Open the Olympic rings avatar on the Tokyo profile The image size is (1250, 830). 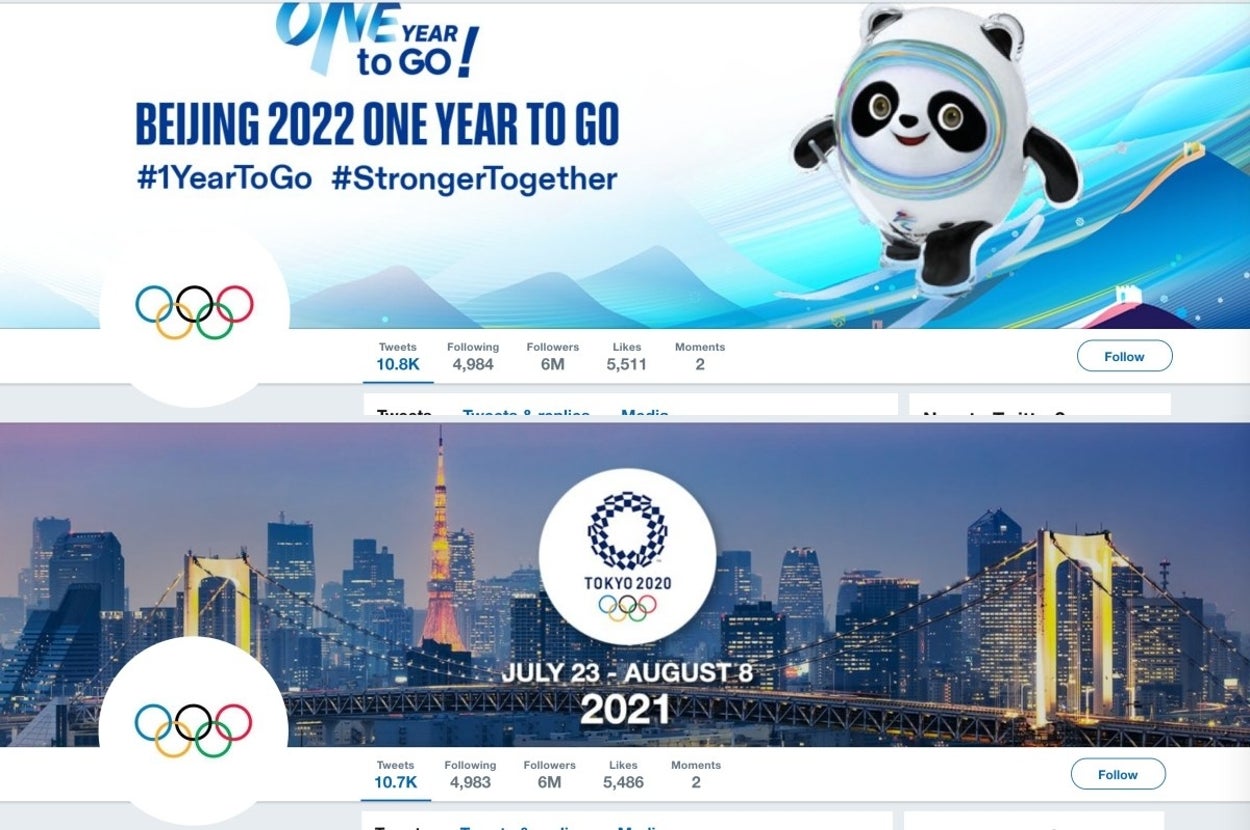pos(194,730)
